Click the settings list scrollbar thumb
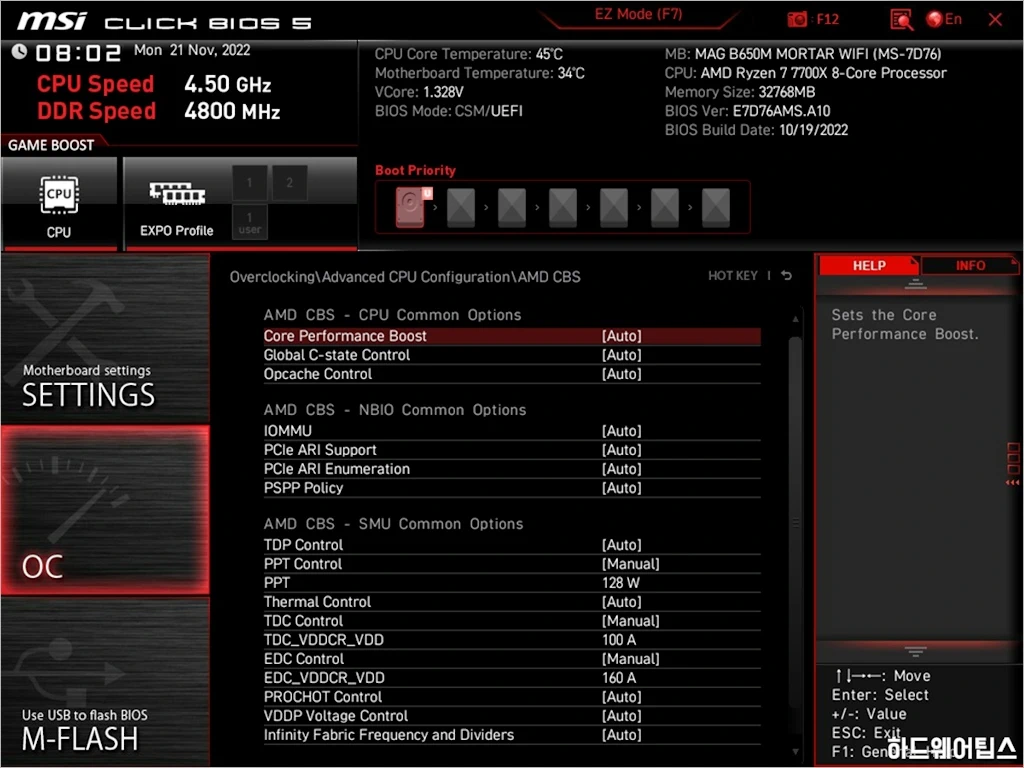Screen dimensions: 1024x768 (x=795, y=522)
